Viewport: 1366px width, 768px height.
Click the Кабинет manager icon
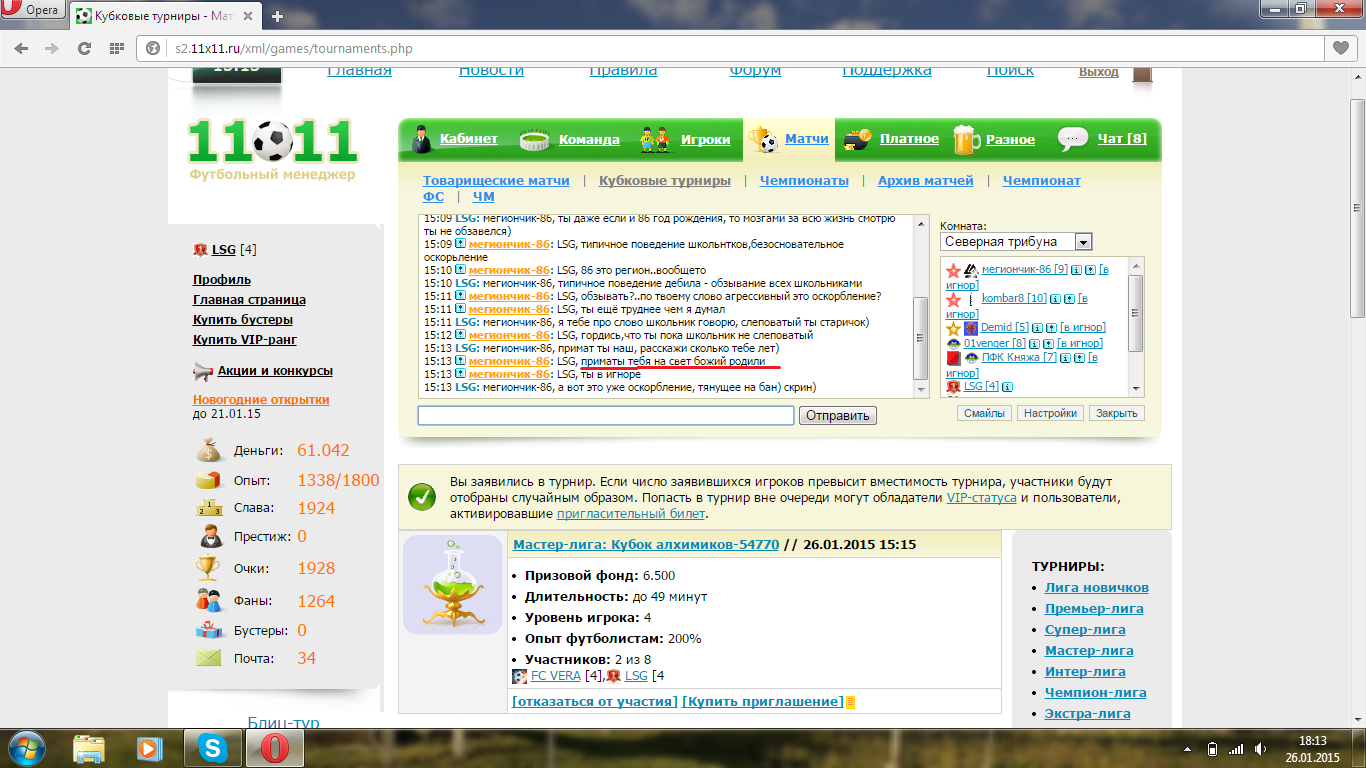coord(422,139)
